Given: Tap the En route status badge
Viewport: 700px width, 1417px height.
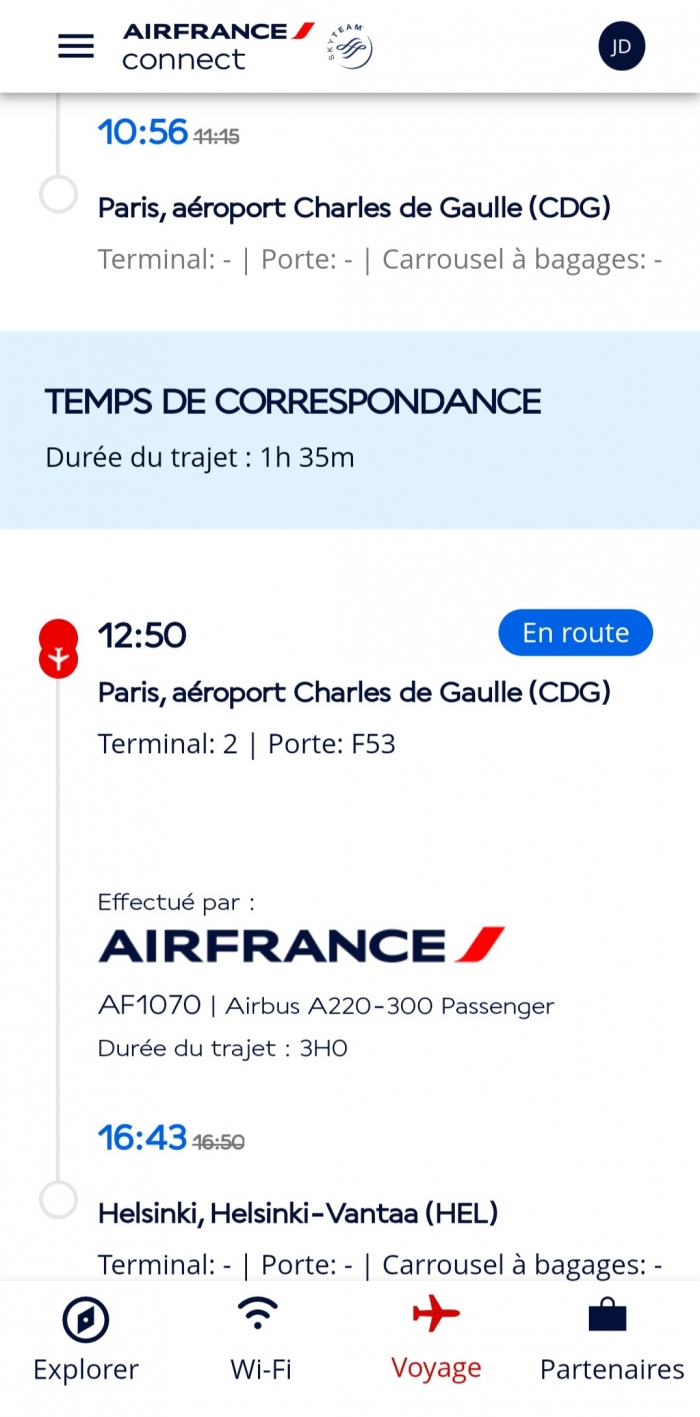Looking at the screenshot, I should pos(575,633).
